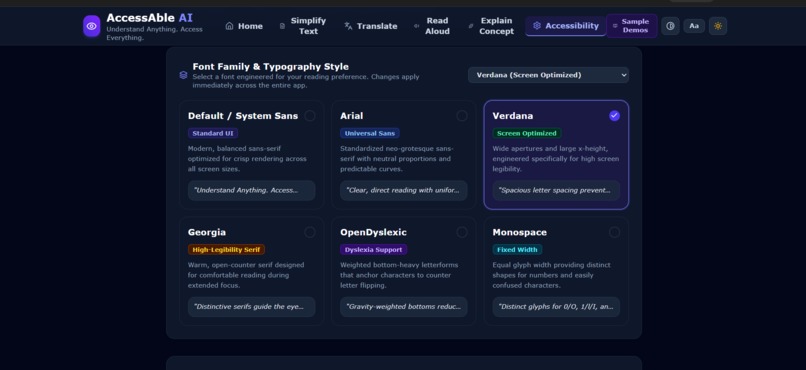
Task: Click the Georgia card title
Action: [x=207, y=232]
